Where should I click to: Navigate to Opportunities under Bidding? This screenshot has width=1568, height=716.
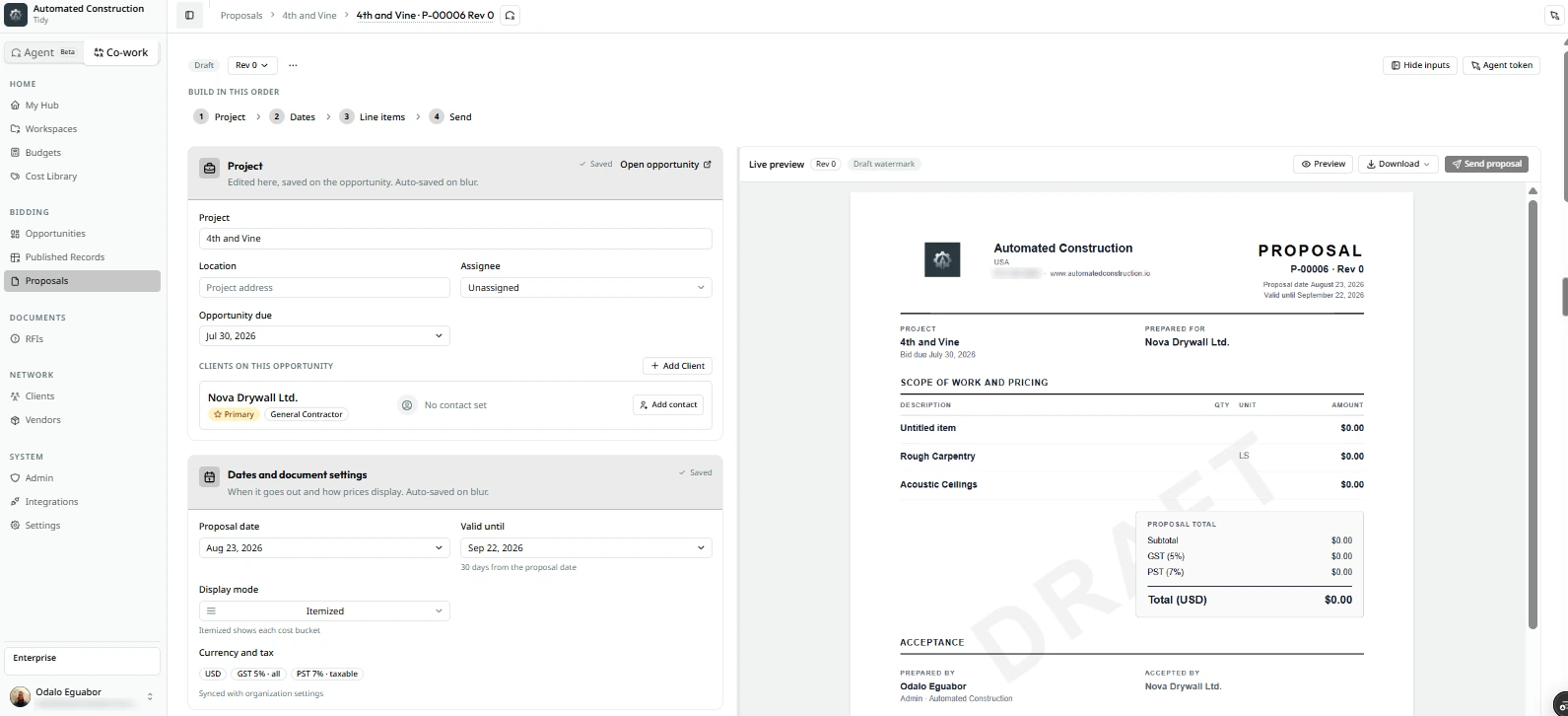point(55,234)
